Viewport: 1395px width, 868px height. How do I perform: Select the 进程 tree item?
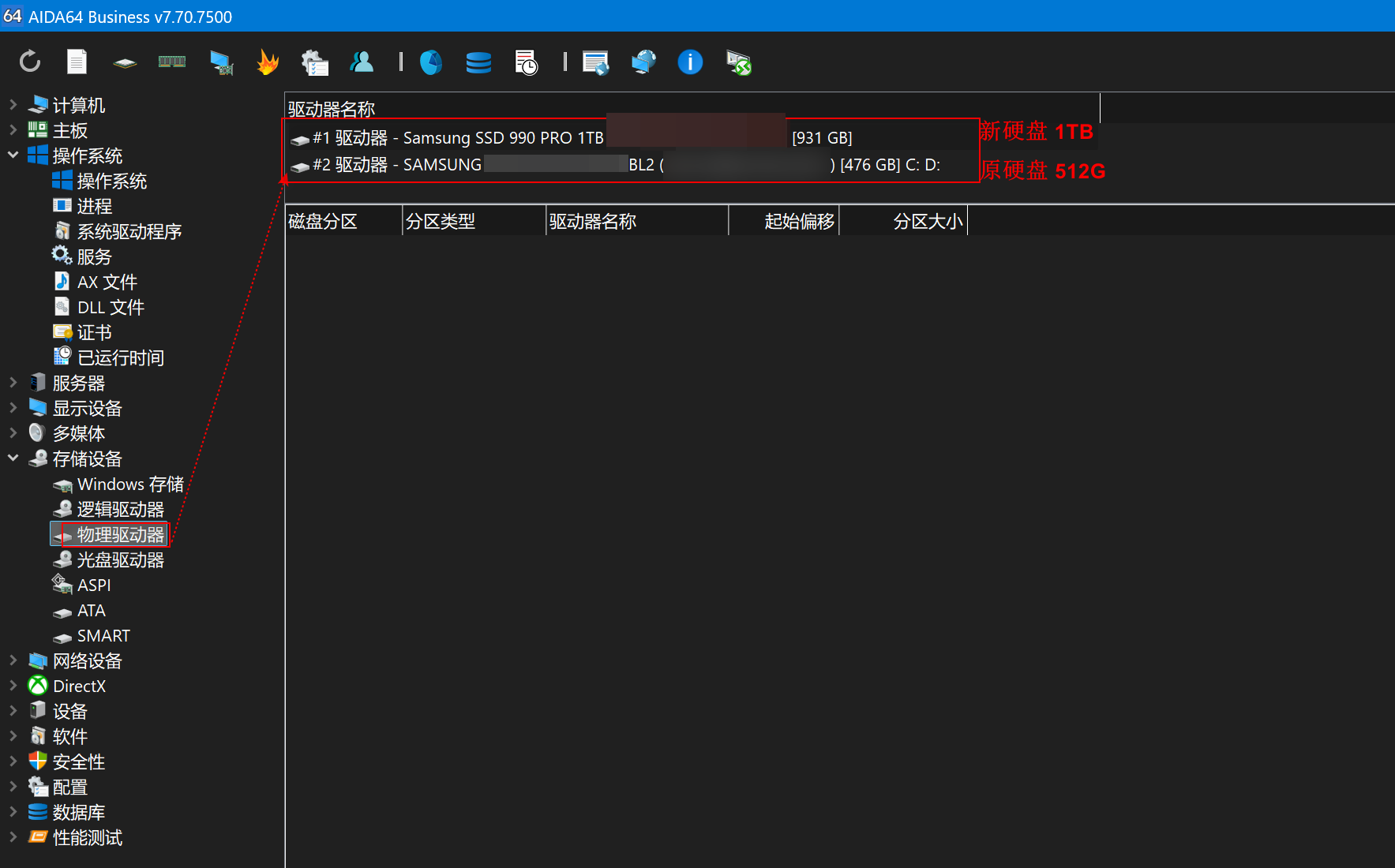[83, 206]
